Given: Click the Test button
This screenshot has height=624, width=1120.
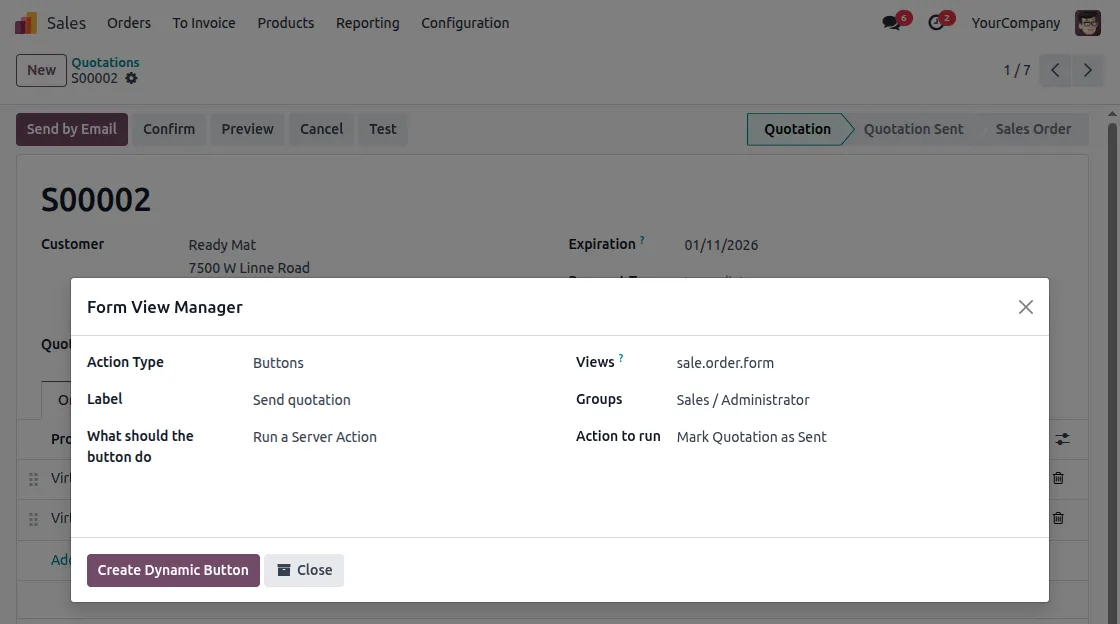Looking at the screenshot, I should pos(383,128).
